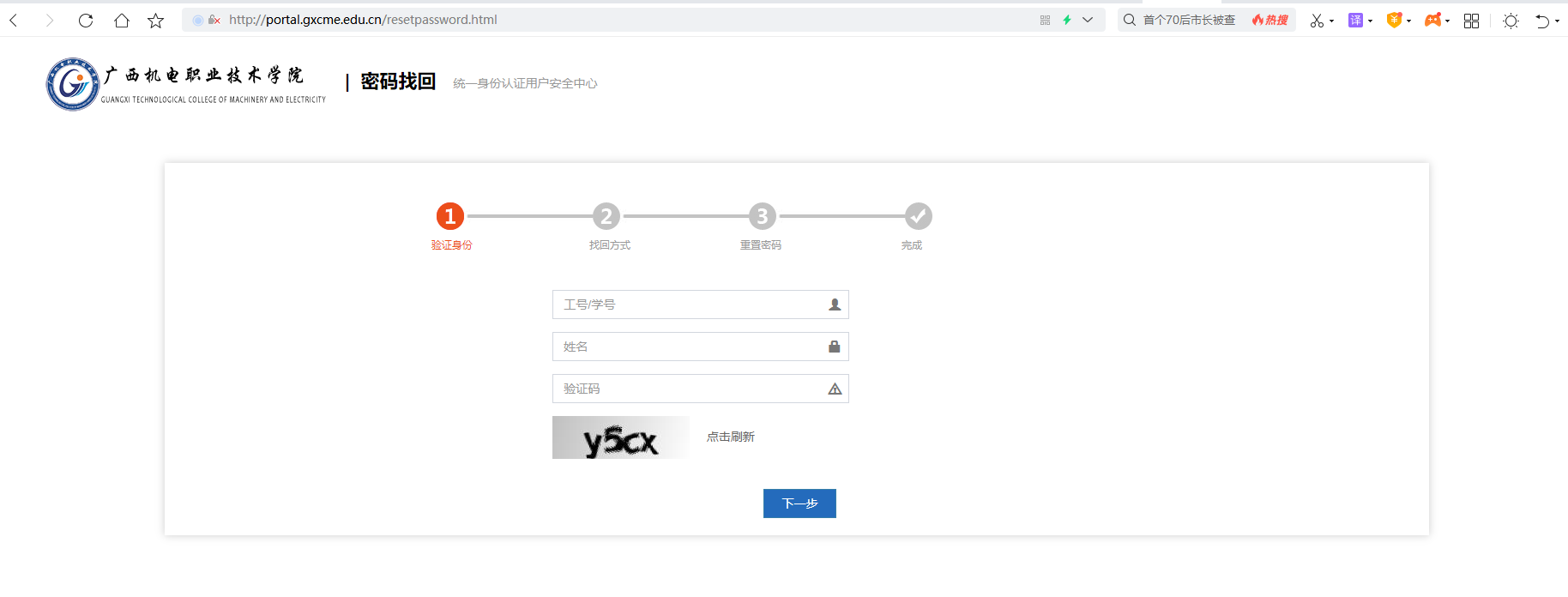The width and height of the screenshot is (1568, 597).
Task: Open the scissors screenshot tool
Action: 1316,21
